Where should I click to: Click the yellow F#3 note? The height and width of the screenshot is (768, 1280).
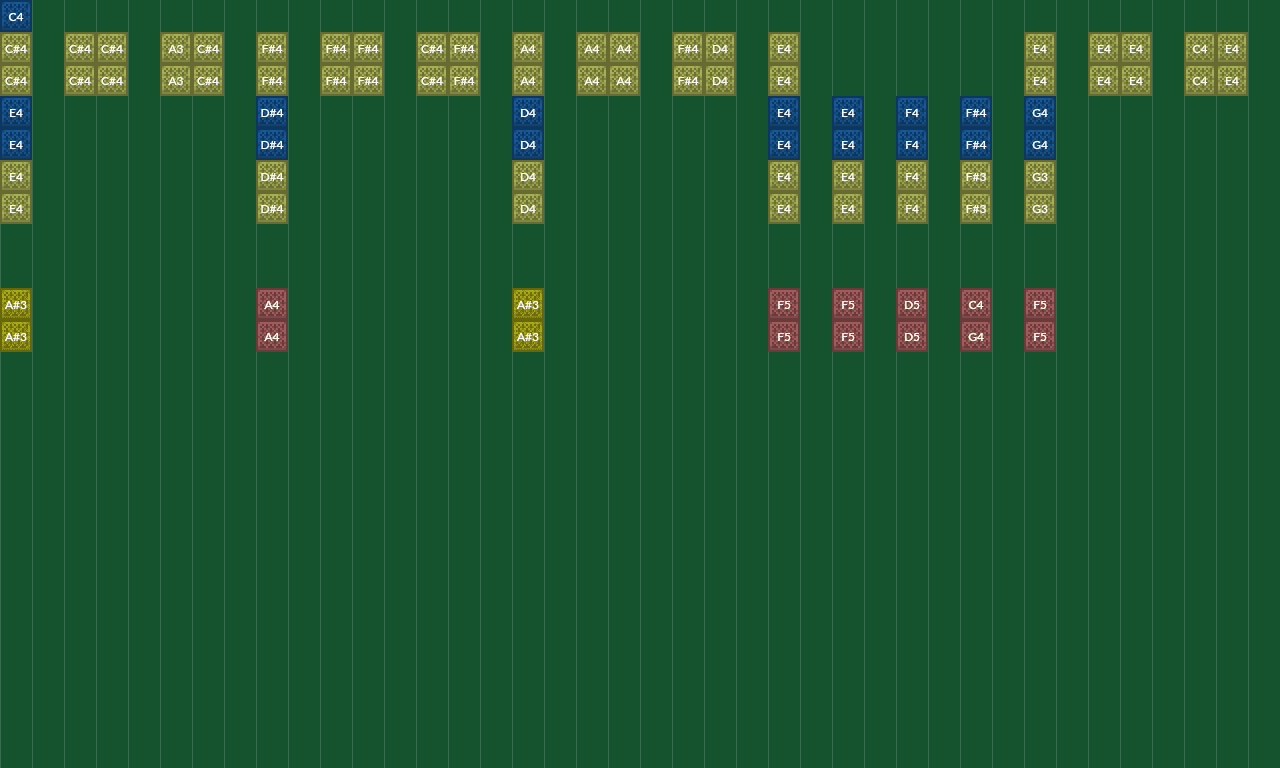click(975, 177)
